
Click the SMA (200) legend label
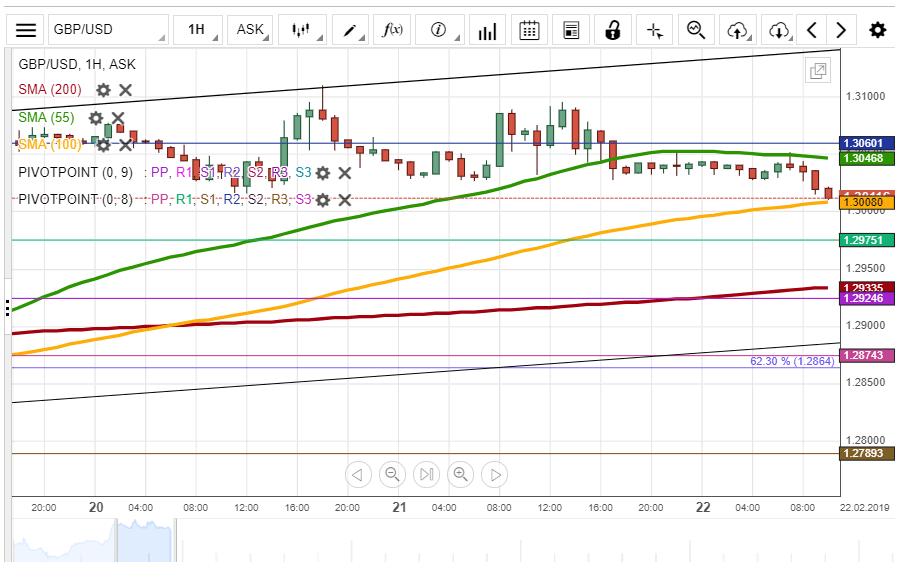click(x=50, y=90)
